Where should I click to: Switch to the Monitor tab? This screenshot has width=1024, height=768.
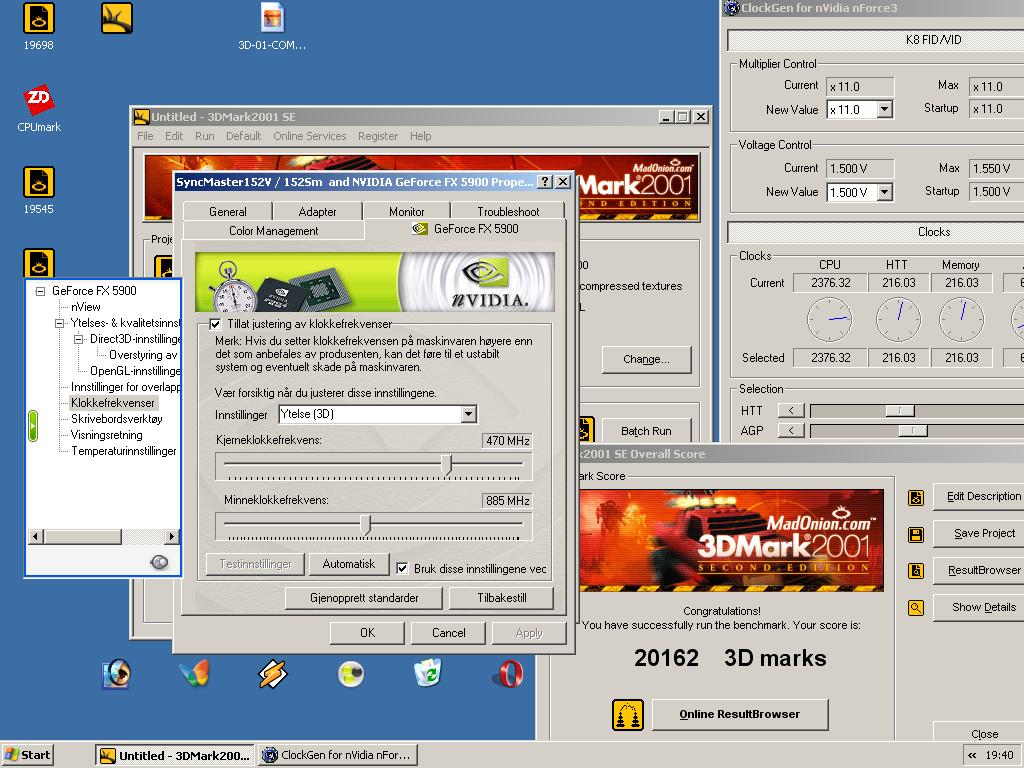click(x=406, y=212)
